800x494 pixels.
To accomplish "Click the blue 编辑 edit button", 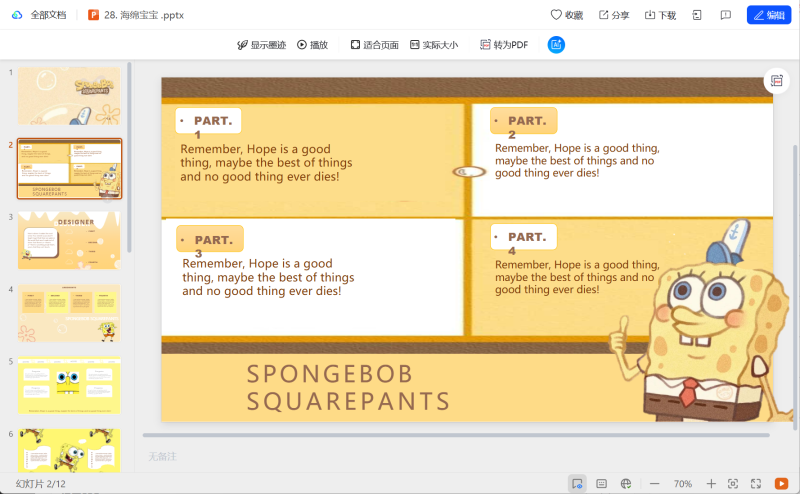I will [x=769, y=15].
